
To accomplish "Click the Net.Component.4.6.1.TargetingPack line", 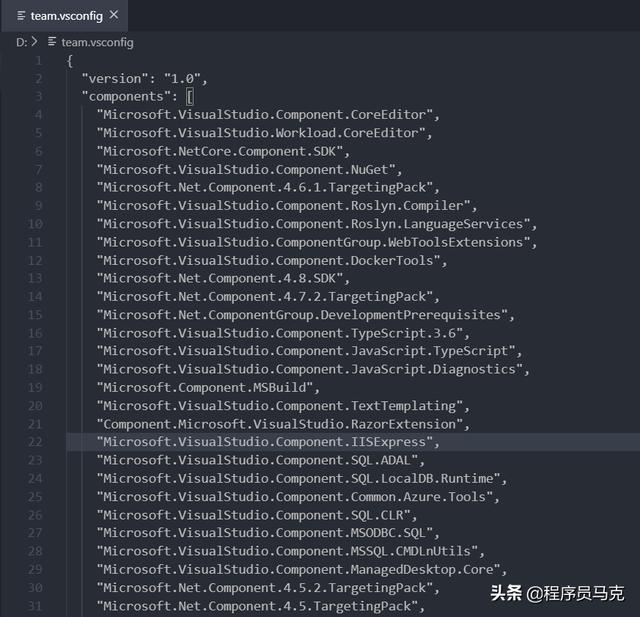I will pos(268,187).
